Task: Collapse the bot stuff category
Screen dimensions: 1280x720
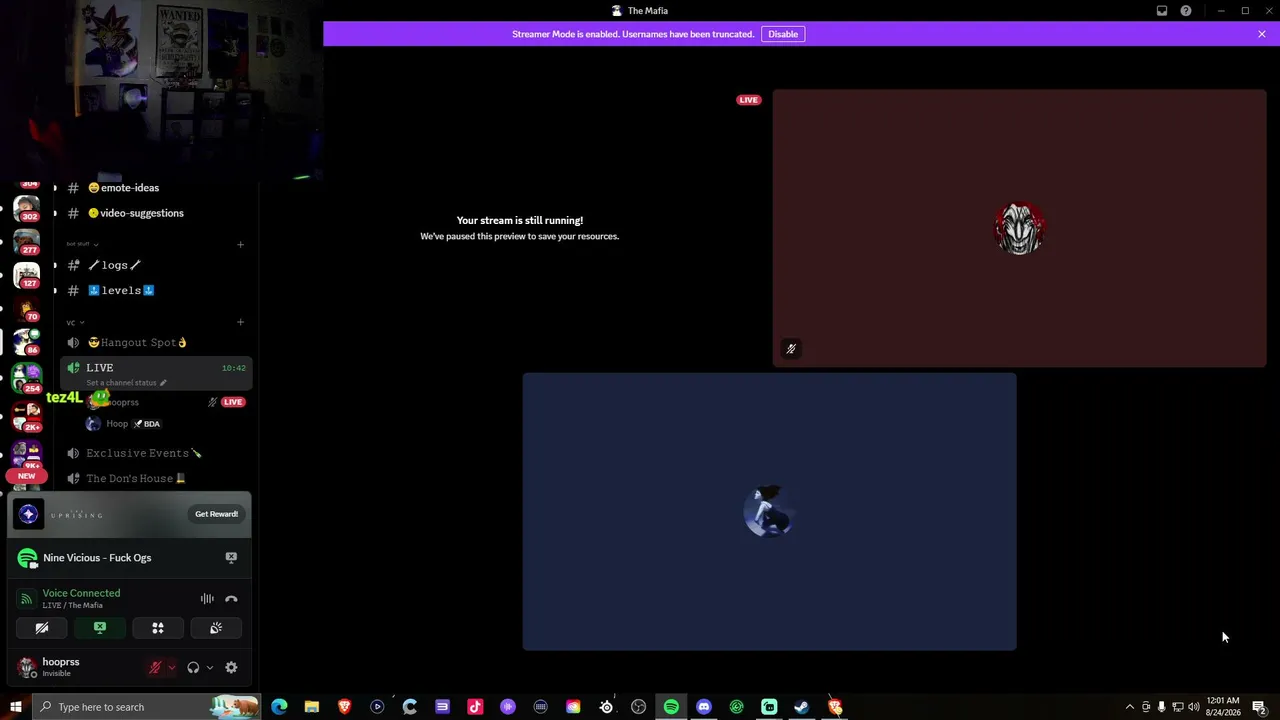Action: point(82,244)
